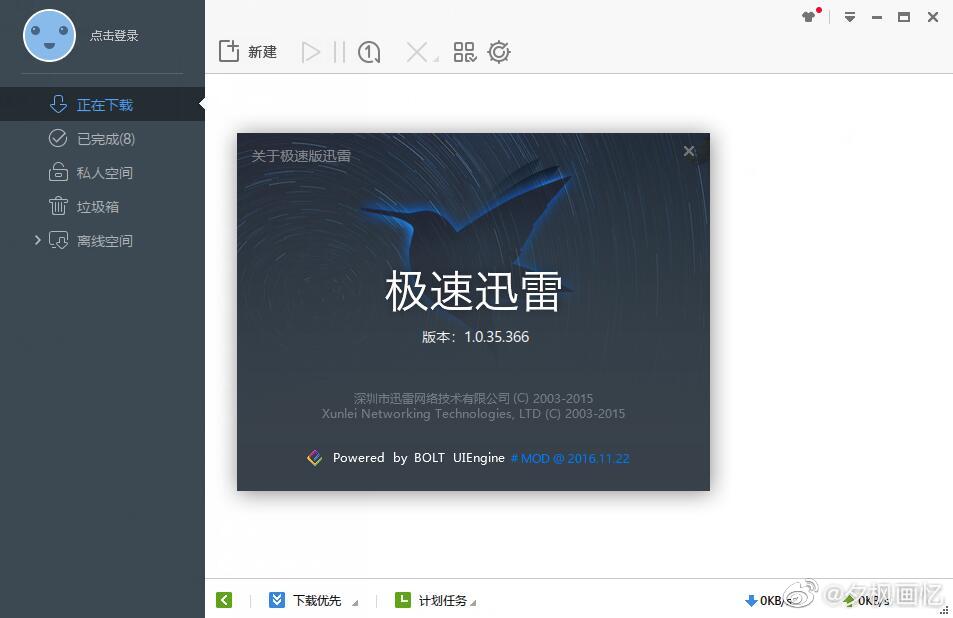Open the main menu dropdown triangle
953x618 pixels.
pos(849,17)
